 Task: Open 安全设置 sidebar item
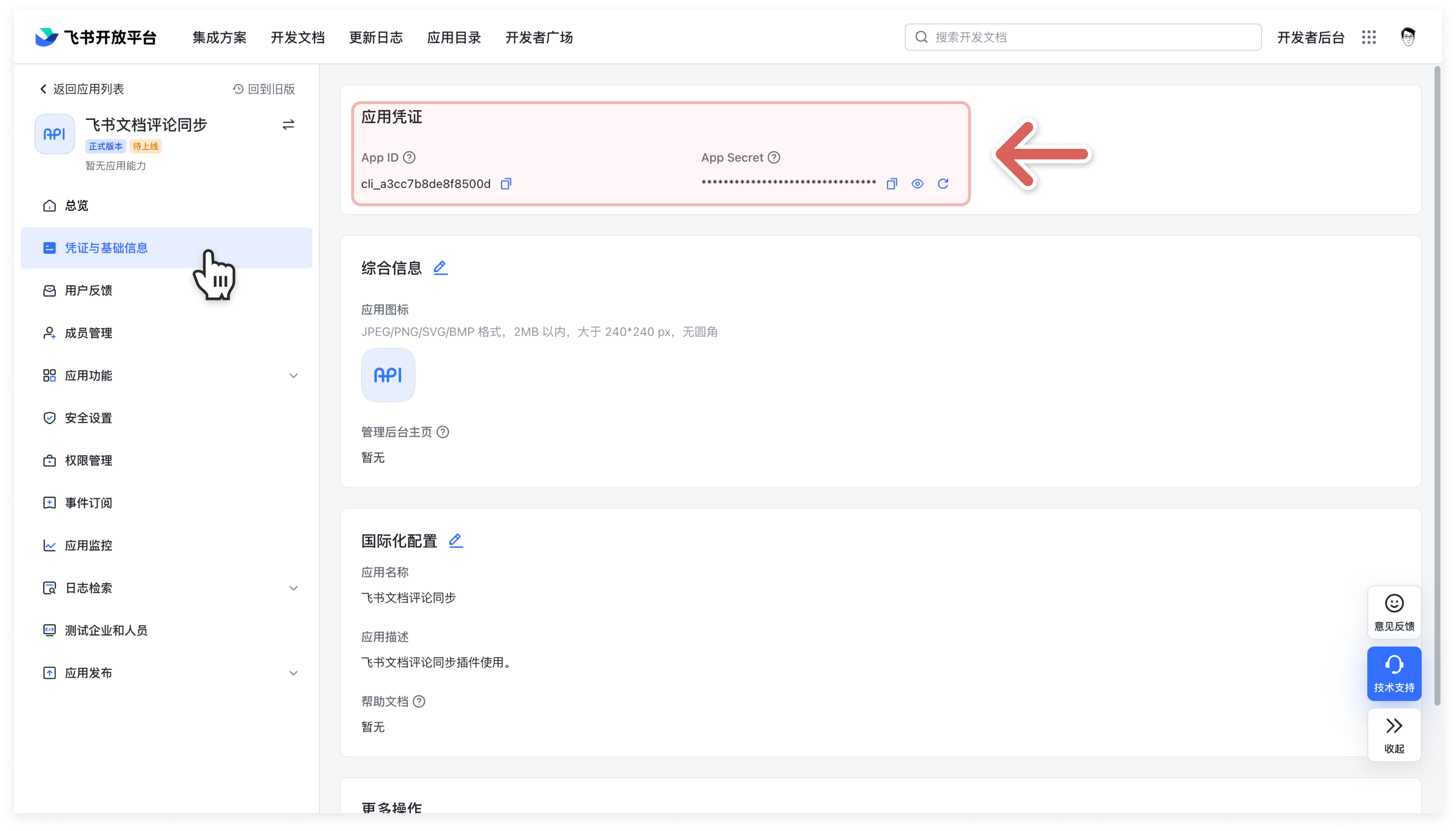point(167,418)
